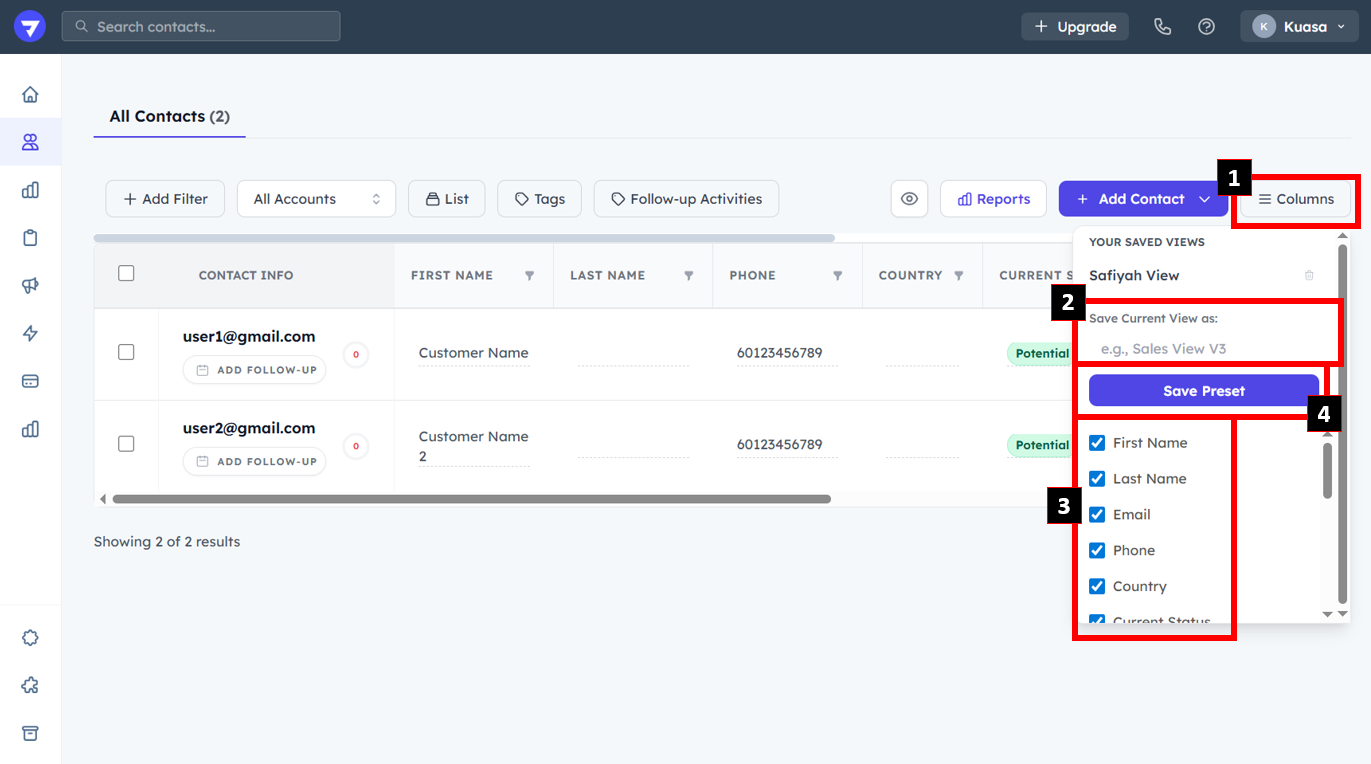Uncheck the Country column checkbox

(x=1097, y=587)
